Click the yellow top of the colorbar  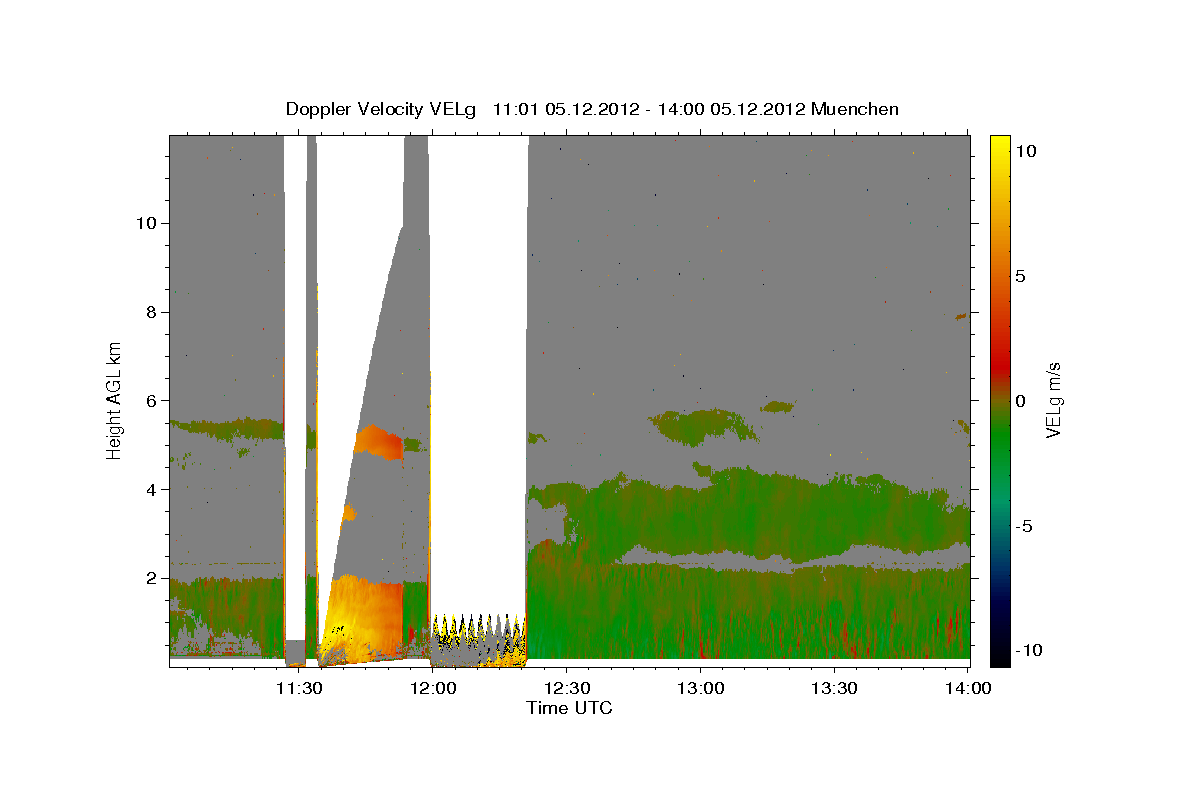1000,150
